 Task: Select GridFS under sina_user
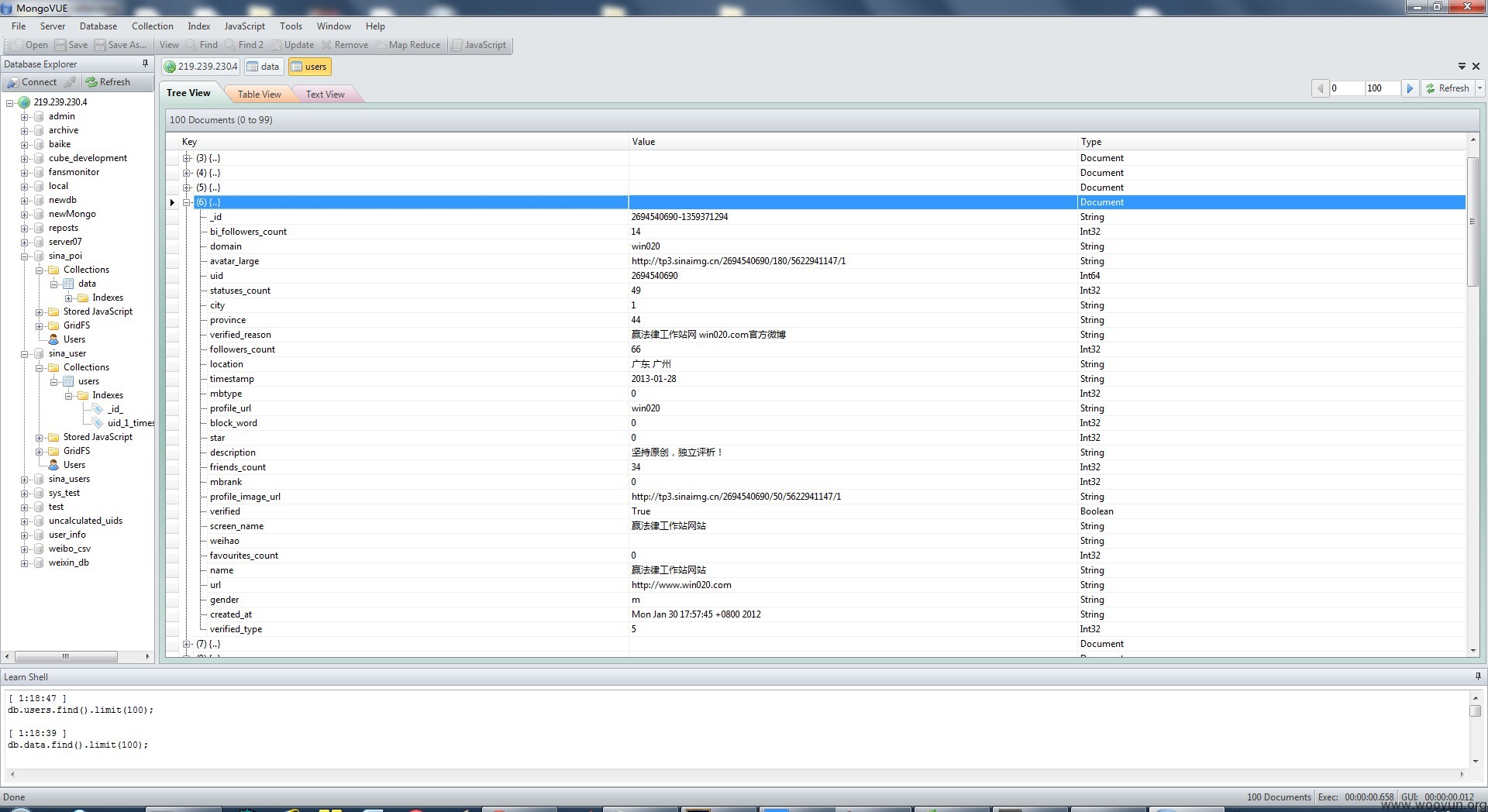click(x=77, y=451)
